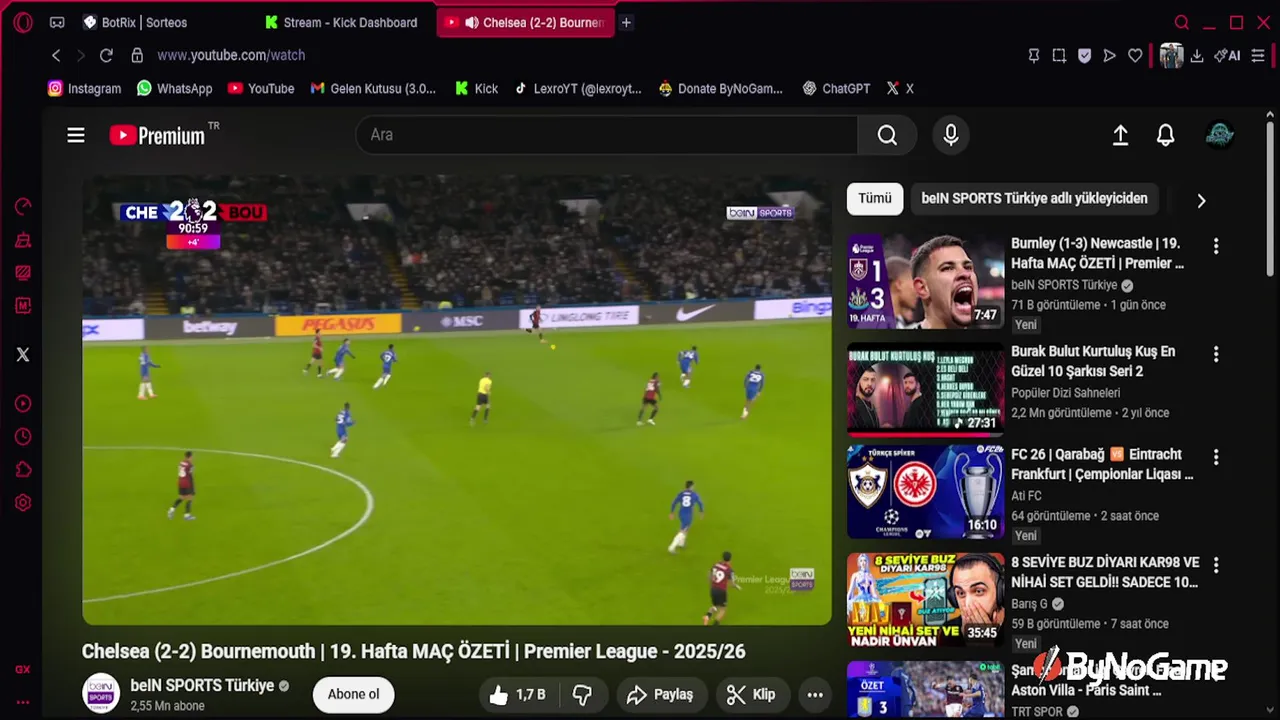Open the Gelen Kutusu Gmail bookmark
The image size is (1280, 720).
coord(373,88)
